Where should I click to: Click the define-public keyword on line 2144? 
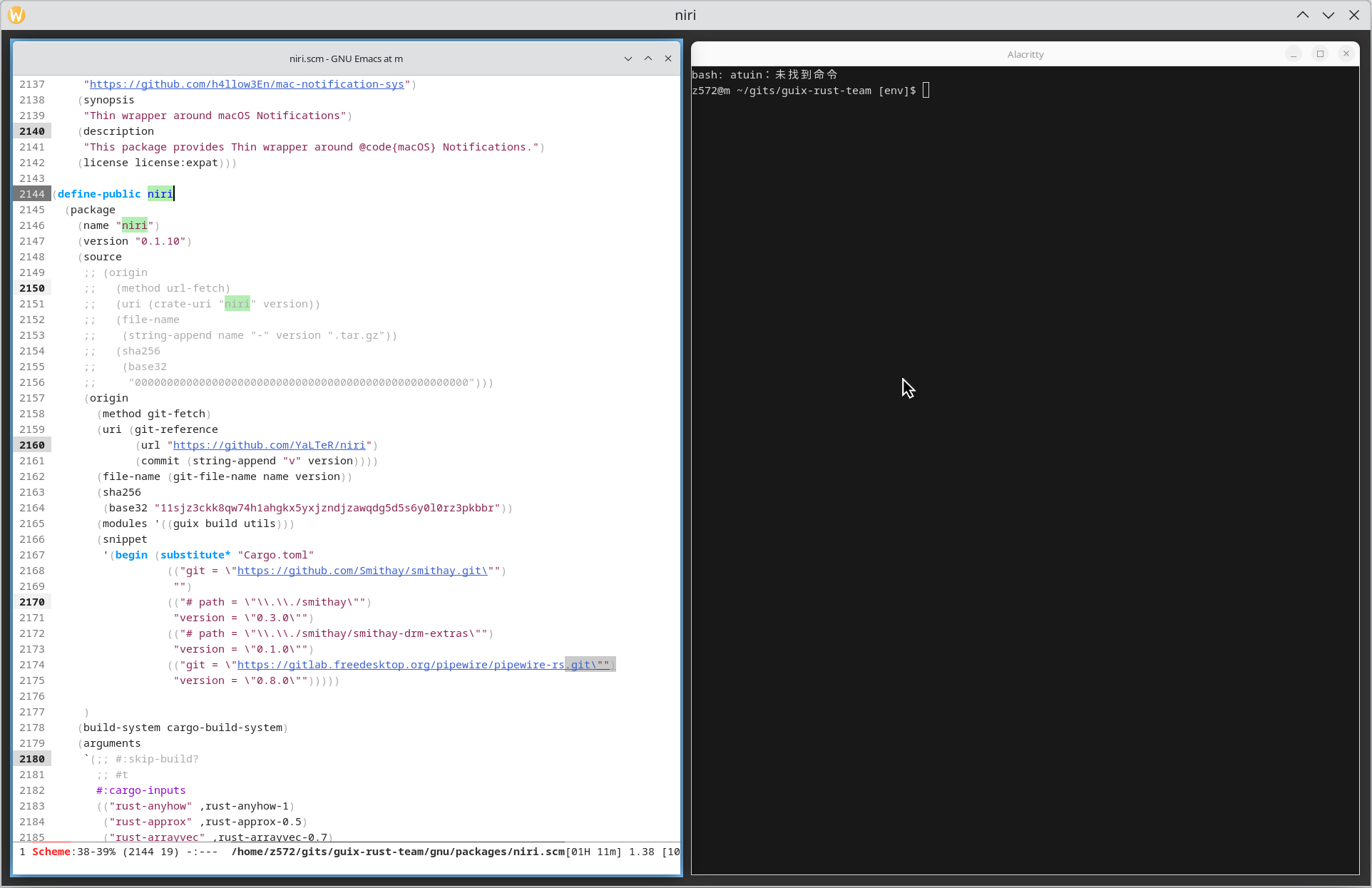coord(99,194)
